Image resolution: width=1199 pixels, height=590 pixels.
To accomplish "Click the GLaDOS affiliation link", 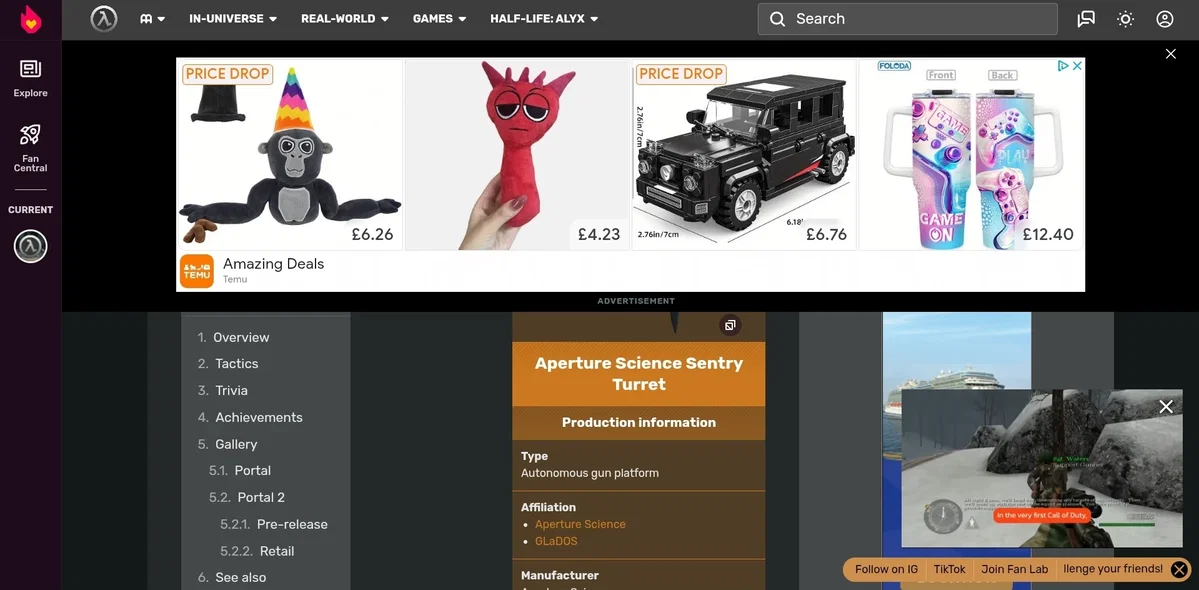I will click(x=556, y=541).
